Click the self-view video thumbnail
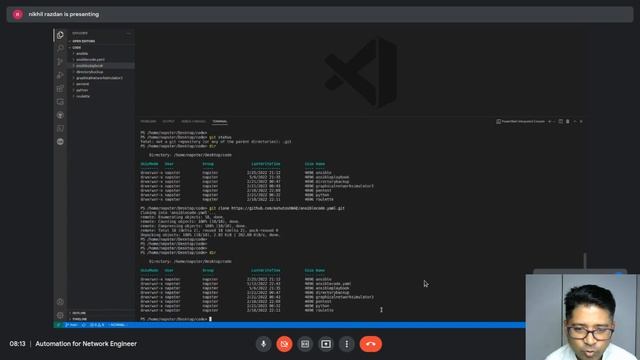Screen dimensions: 640x360 coord(582,317)
